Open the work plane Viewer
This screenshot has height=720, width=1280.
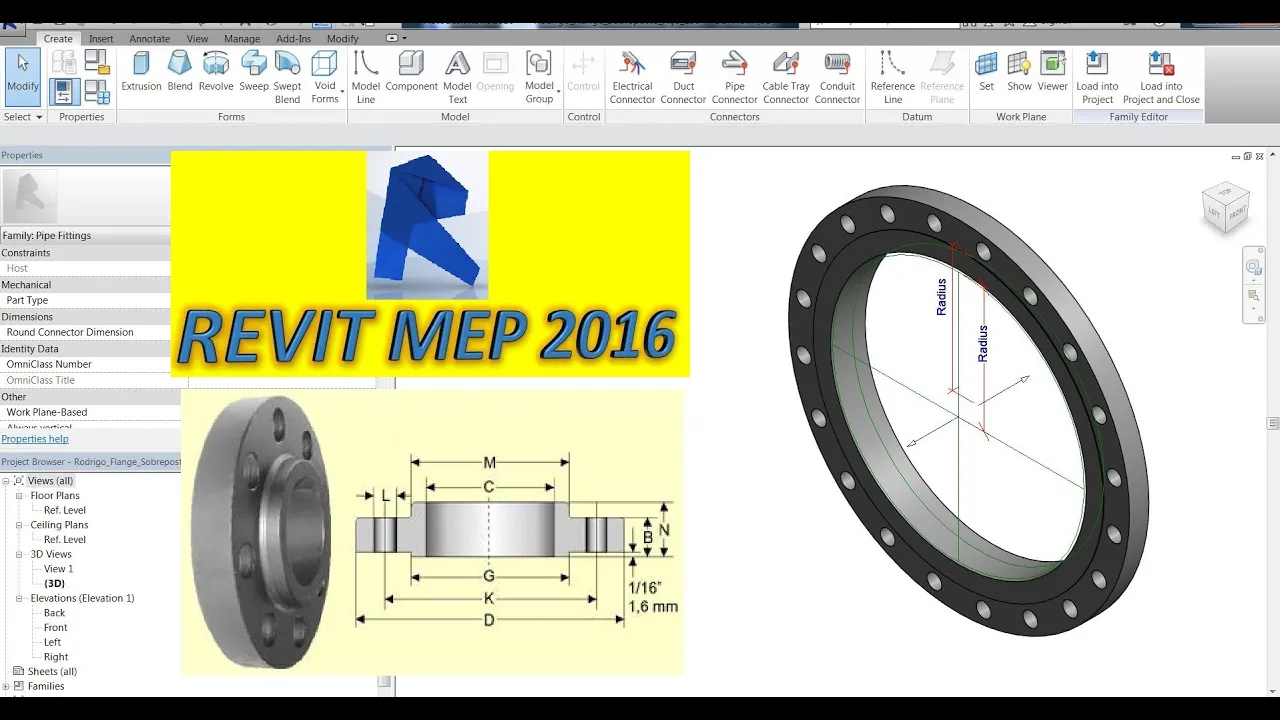pyautogui.click(x=1052, y=74)
